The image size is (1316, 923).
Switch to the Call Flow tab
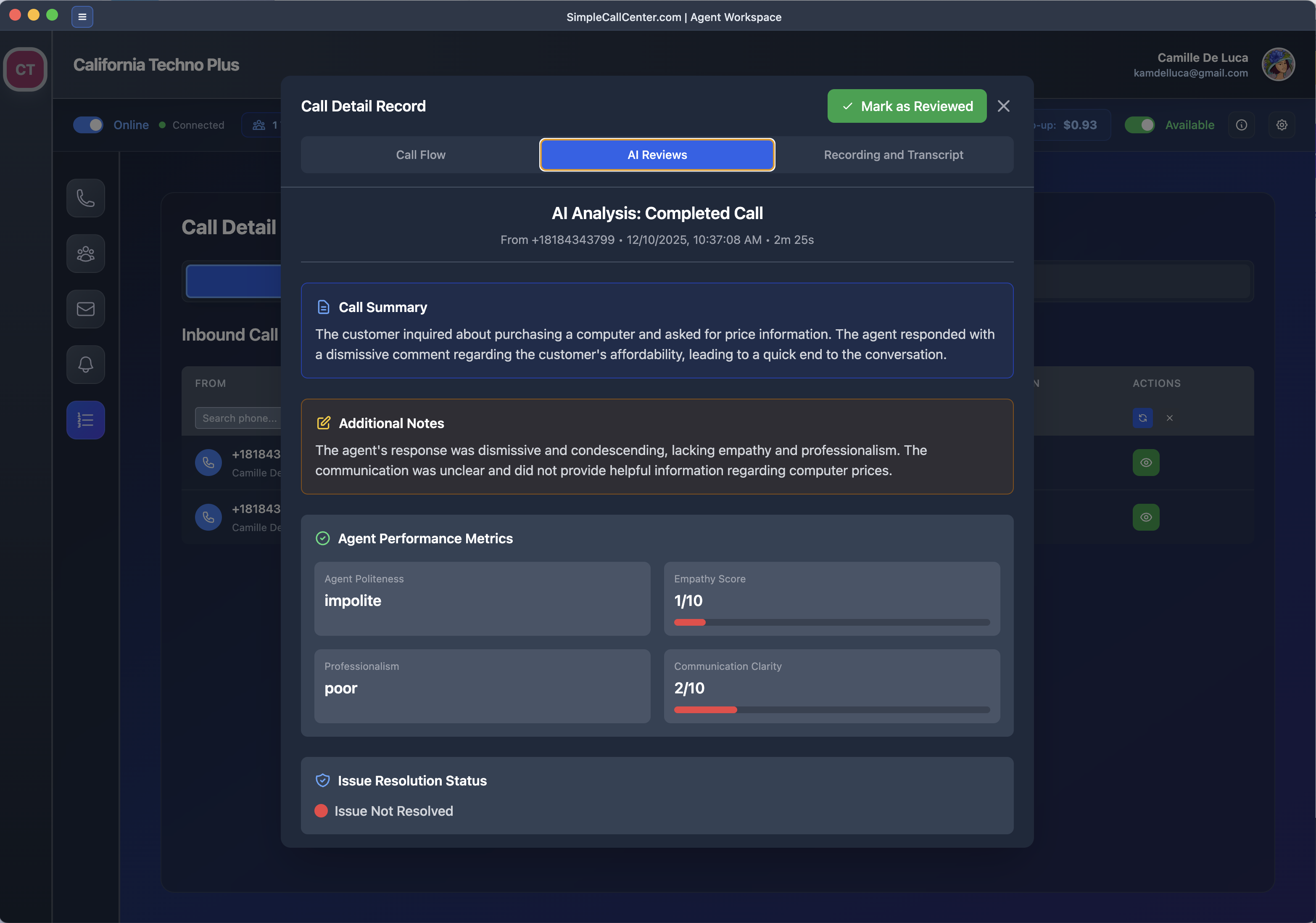click(420, 154)
